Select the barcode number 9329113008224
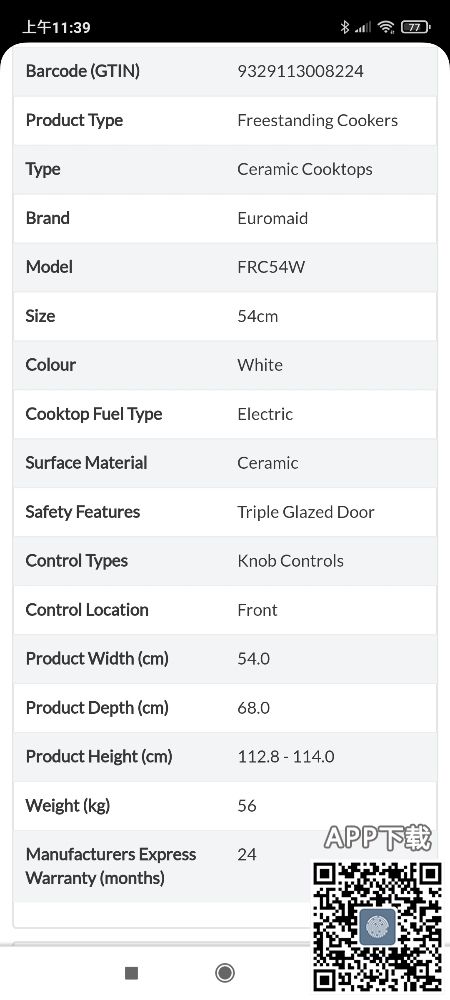 (x=300, y=71)
